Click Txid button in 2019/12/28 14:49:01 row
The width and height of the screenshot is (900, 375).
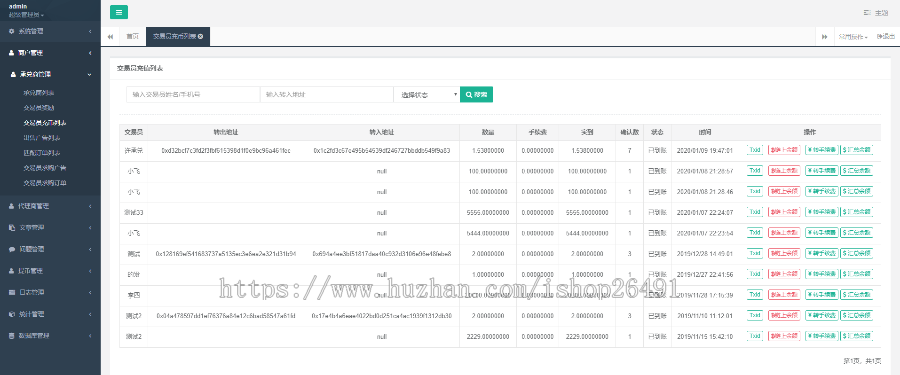755,253
